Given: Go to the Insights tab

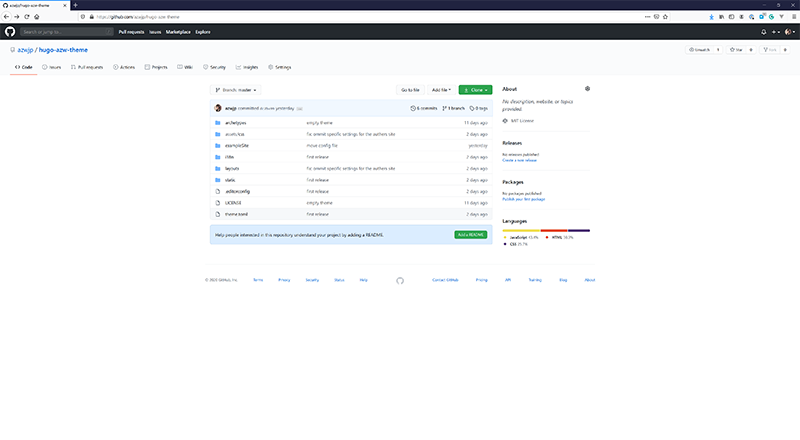Looking at the screenshot, I should tap(247, 67).
